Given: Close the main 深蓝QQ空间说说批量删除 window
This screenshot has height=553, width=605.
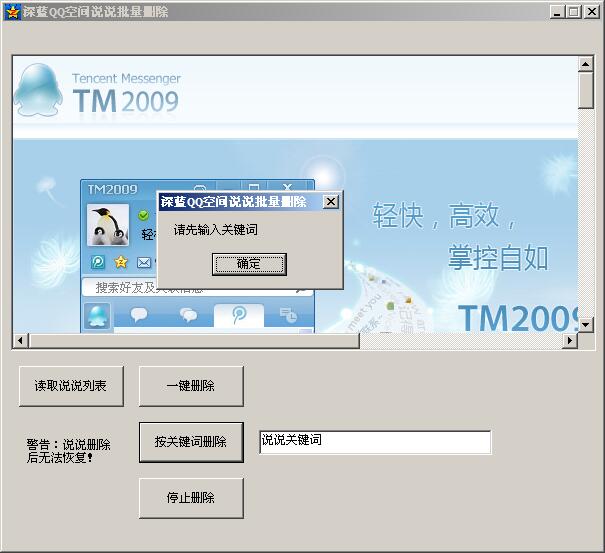Looking at the screenshot, I should coord(592,12).
